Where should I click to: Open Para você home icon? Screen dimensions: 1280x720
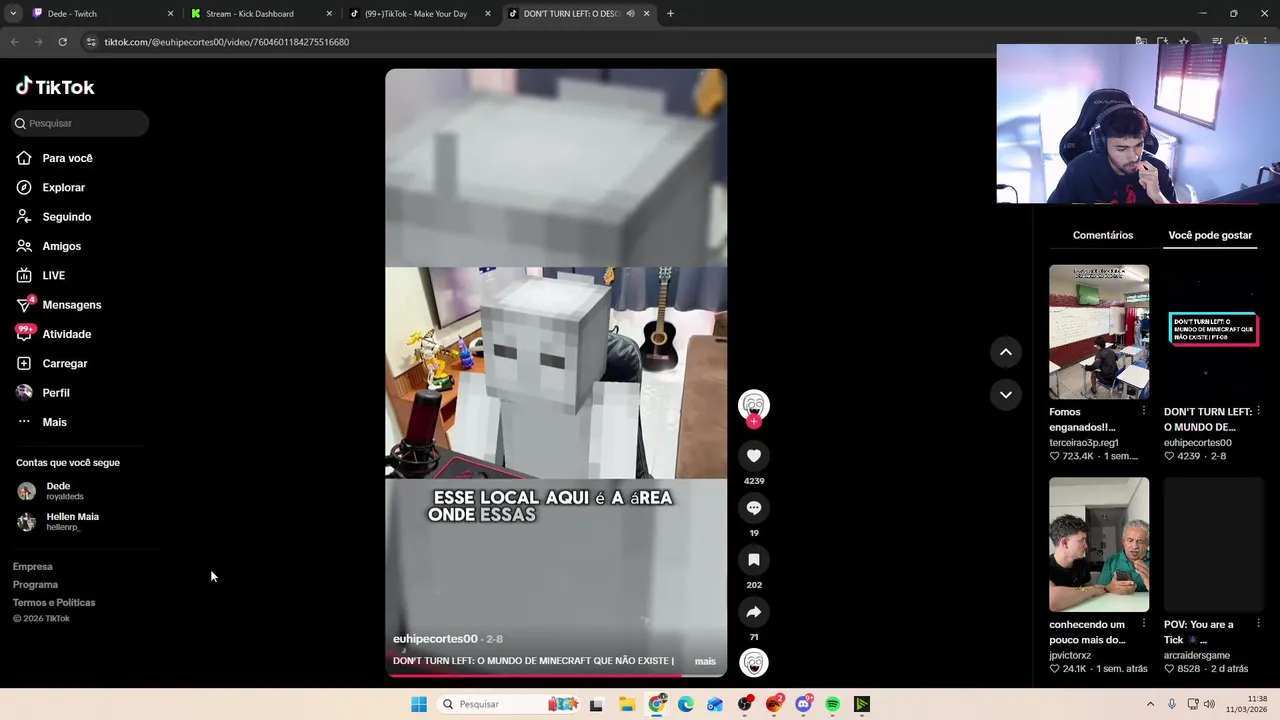click(24, 158)
